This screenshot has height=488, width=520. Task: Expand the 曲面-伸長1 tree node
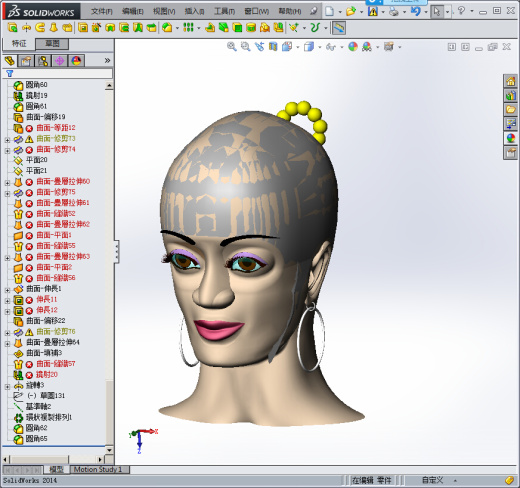click(7, 290)
